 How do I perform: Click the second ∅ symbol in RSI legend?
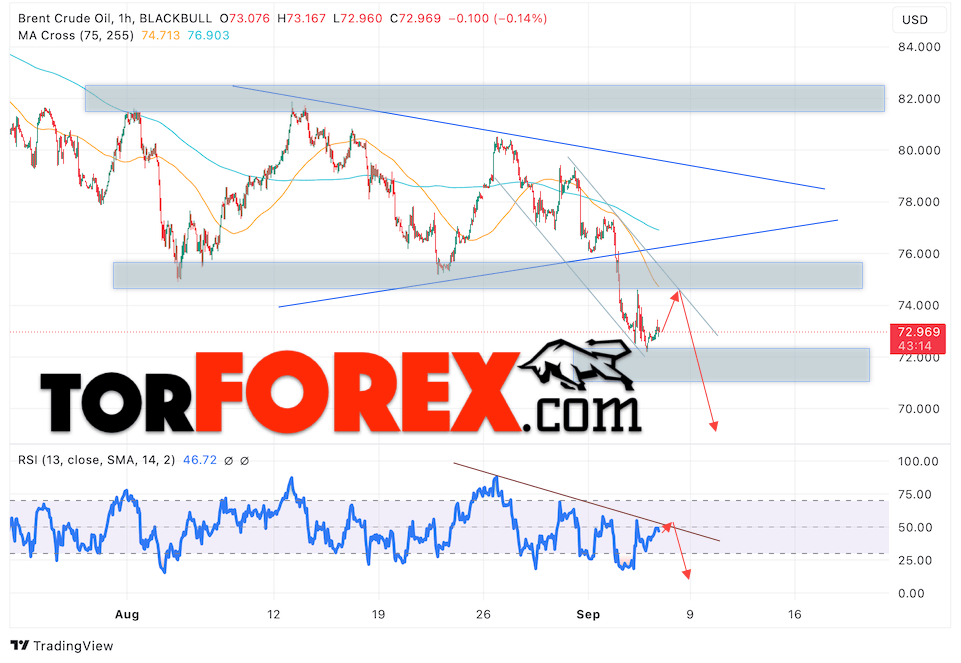244,461
